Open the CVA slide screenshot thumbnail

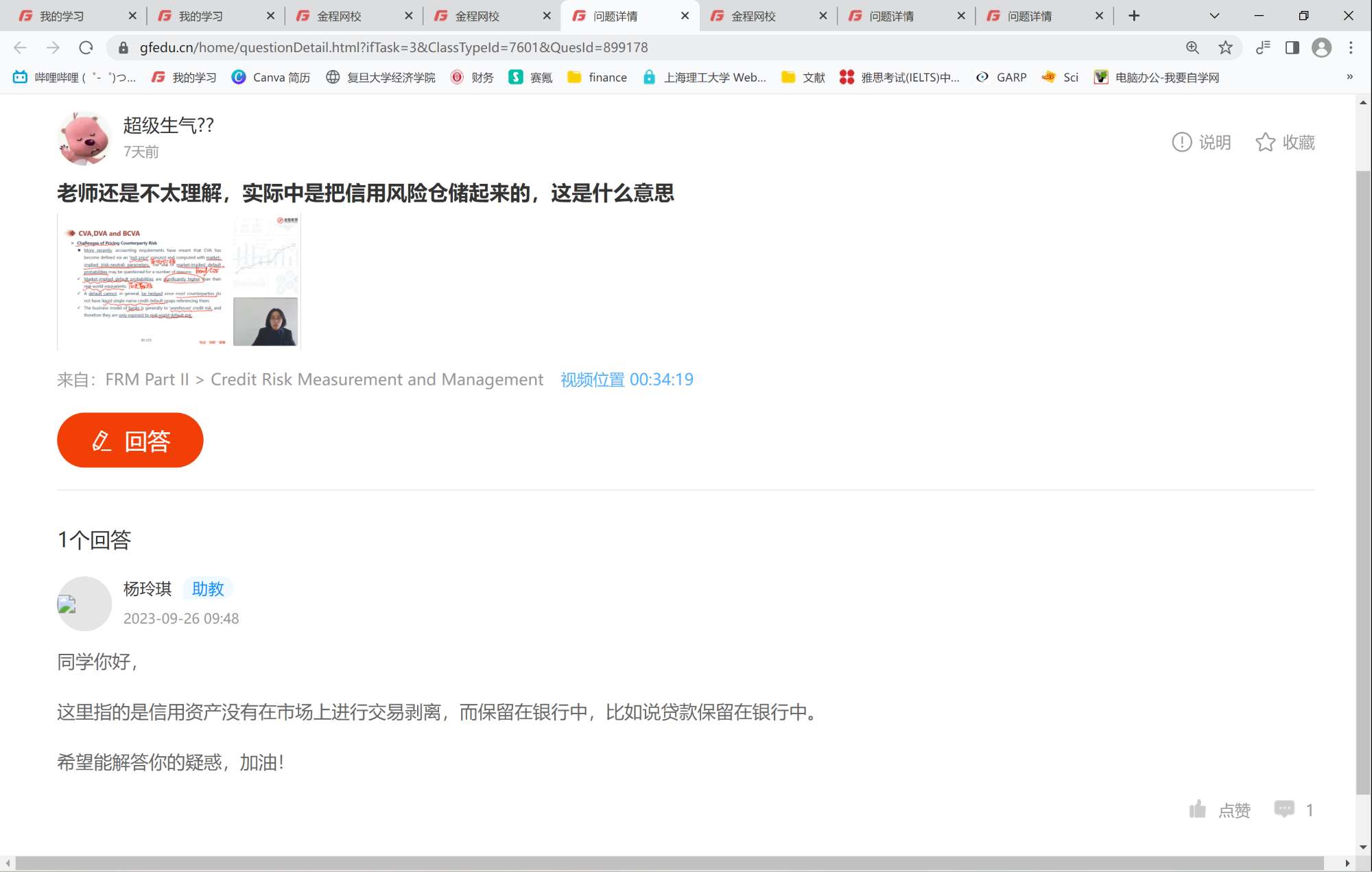[x=179, y=281]
